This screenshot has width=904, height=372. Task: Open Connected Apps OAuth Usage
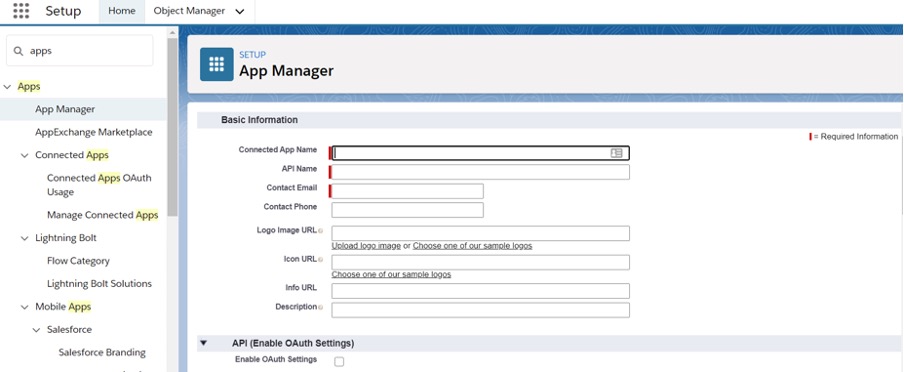pyautogui.click(x=99, y=185)
